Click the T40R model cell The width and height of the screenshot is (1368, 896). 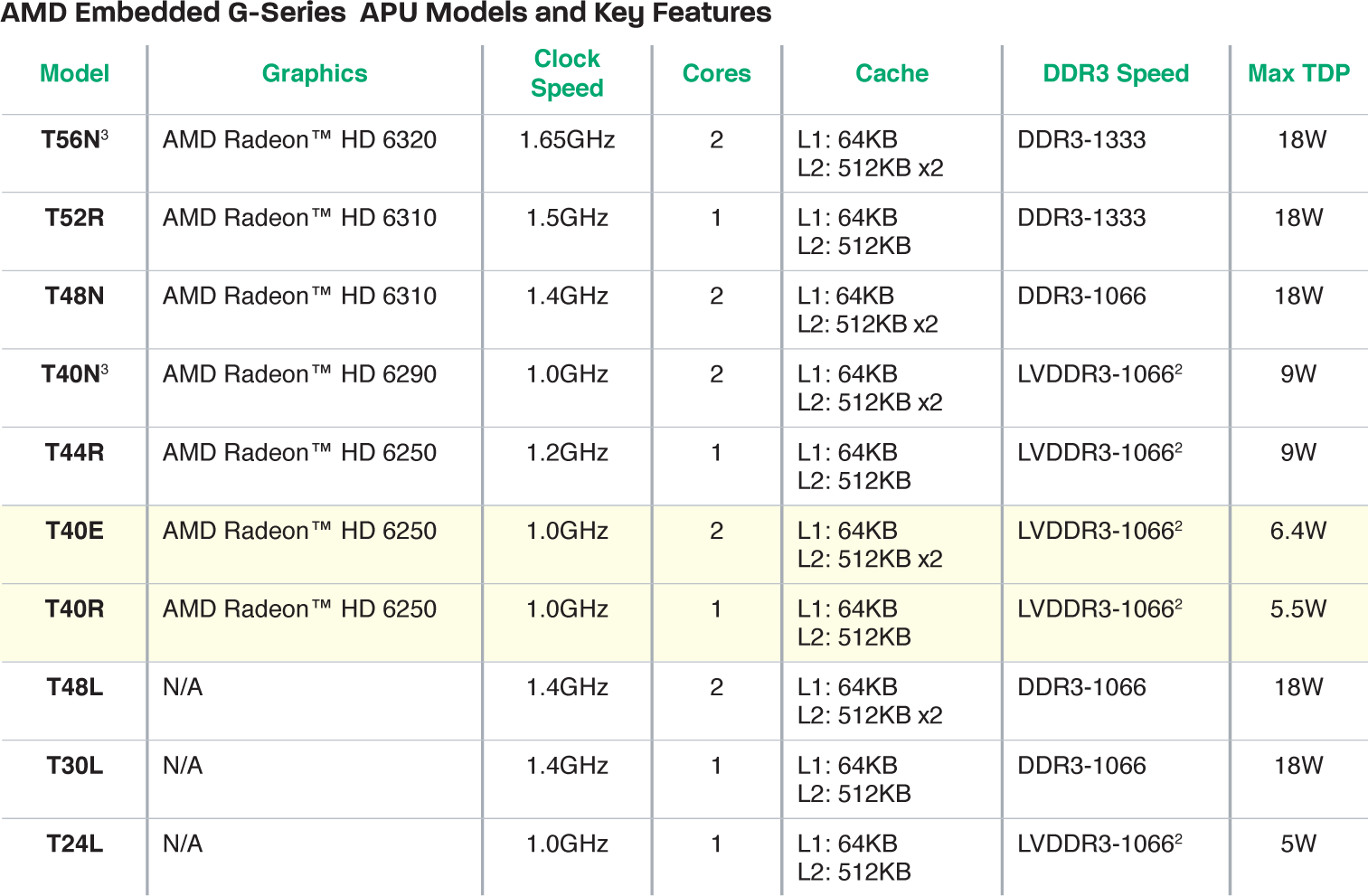(x=74, y=608)
